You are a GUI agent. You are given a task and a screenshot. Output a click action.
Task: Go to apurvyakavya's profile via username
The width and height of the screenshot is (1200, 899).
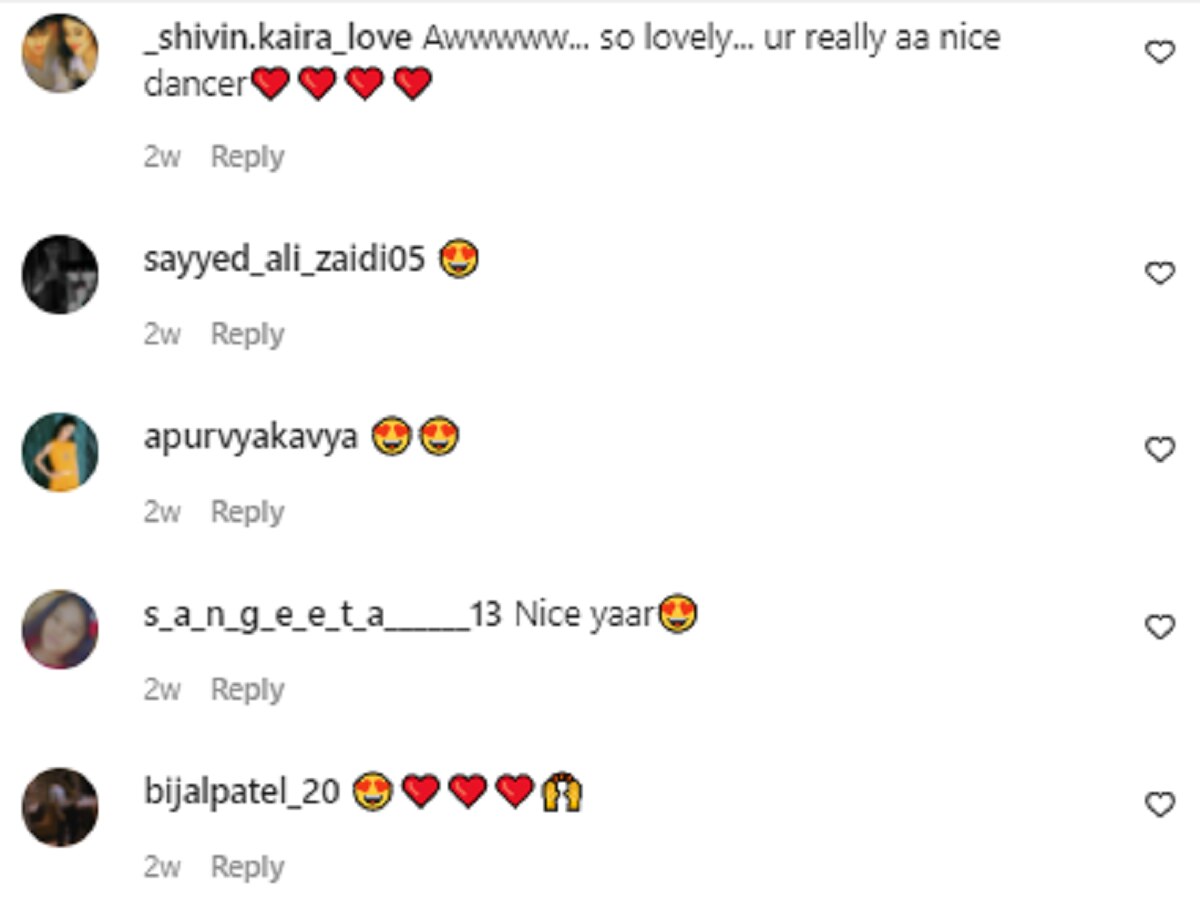click(x=250, y=439)
